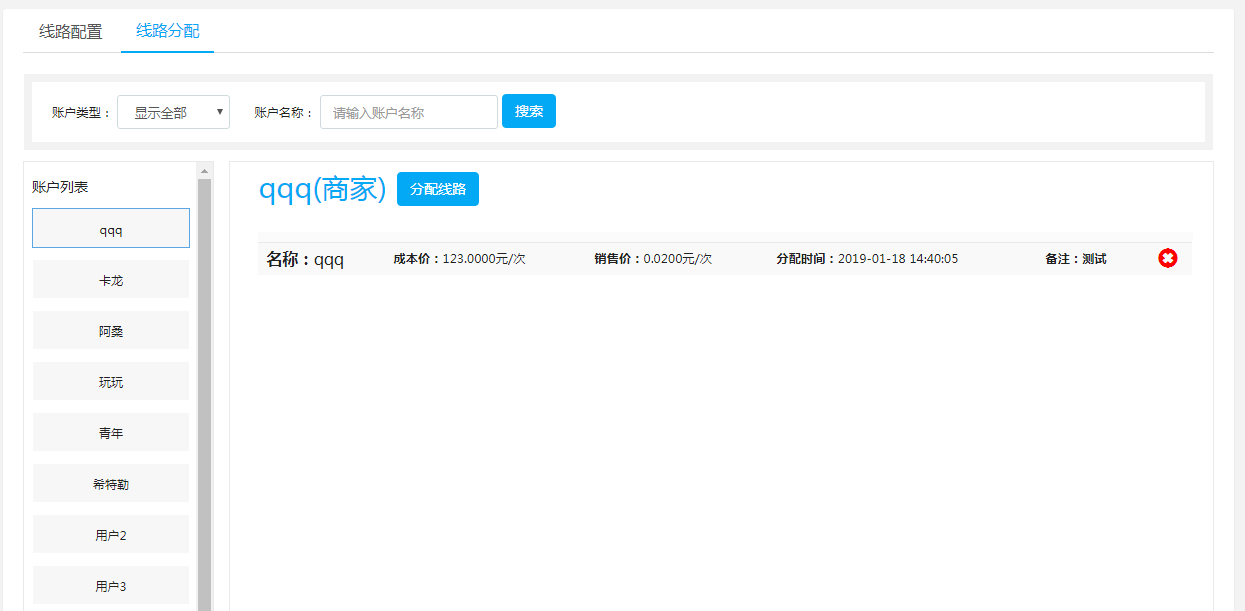The width and height of the screenshot is (1245, 611).
Task: Open the 用户3 account
Action: 111,585
